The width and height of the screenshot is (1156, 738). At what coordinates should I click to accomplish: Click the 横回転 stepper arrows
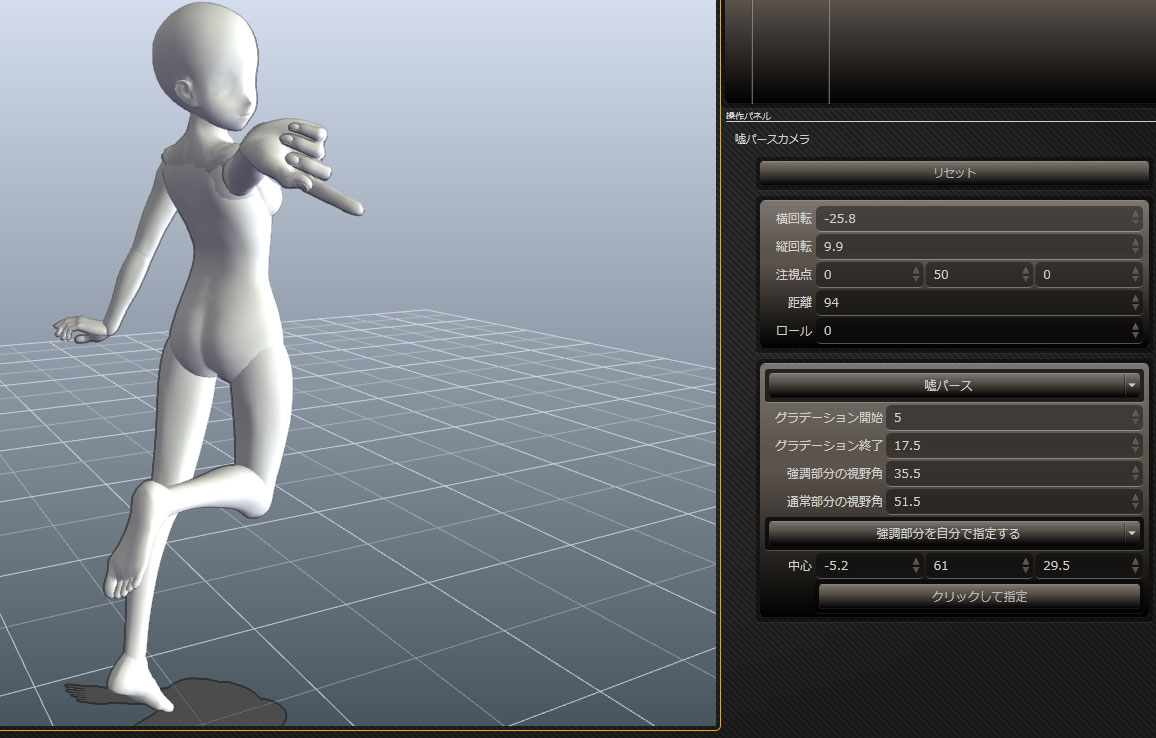coord(1135,218)
